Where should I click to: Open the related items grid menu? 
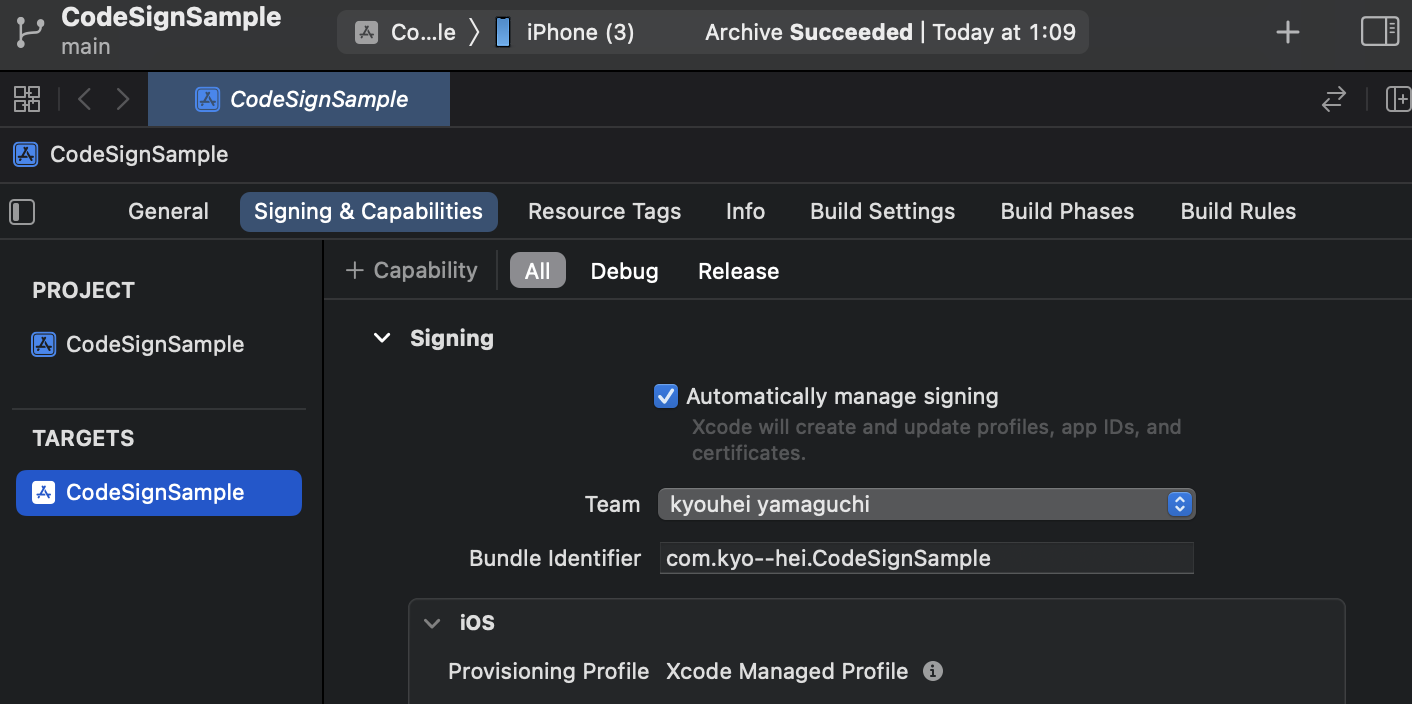pyautogui.click(x=27, y=99)
